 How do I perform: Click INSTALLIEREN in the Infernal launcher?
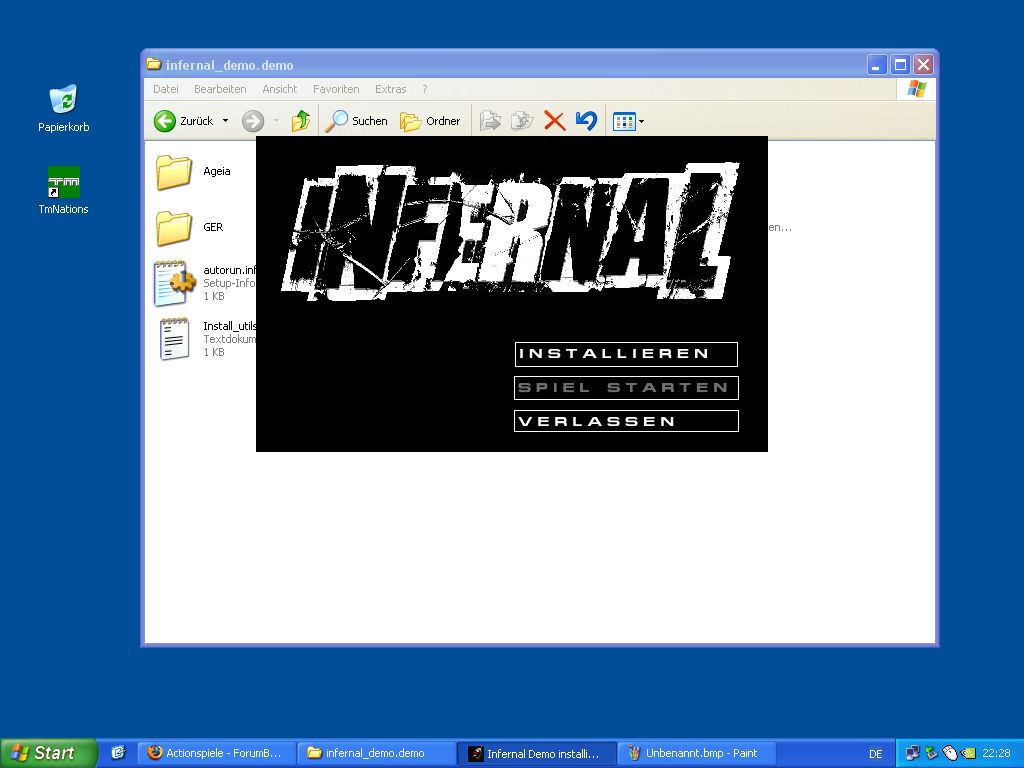tap(626, 354)
